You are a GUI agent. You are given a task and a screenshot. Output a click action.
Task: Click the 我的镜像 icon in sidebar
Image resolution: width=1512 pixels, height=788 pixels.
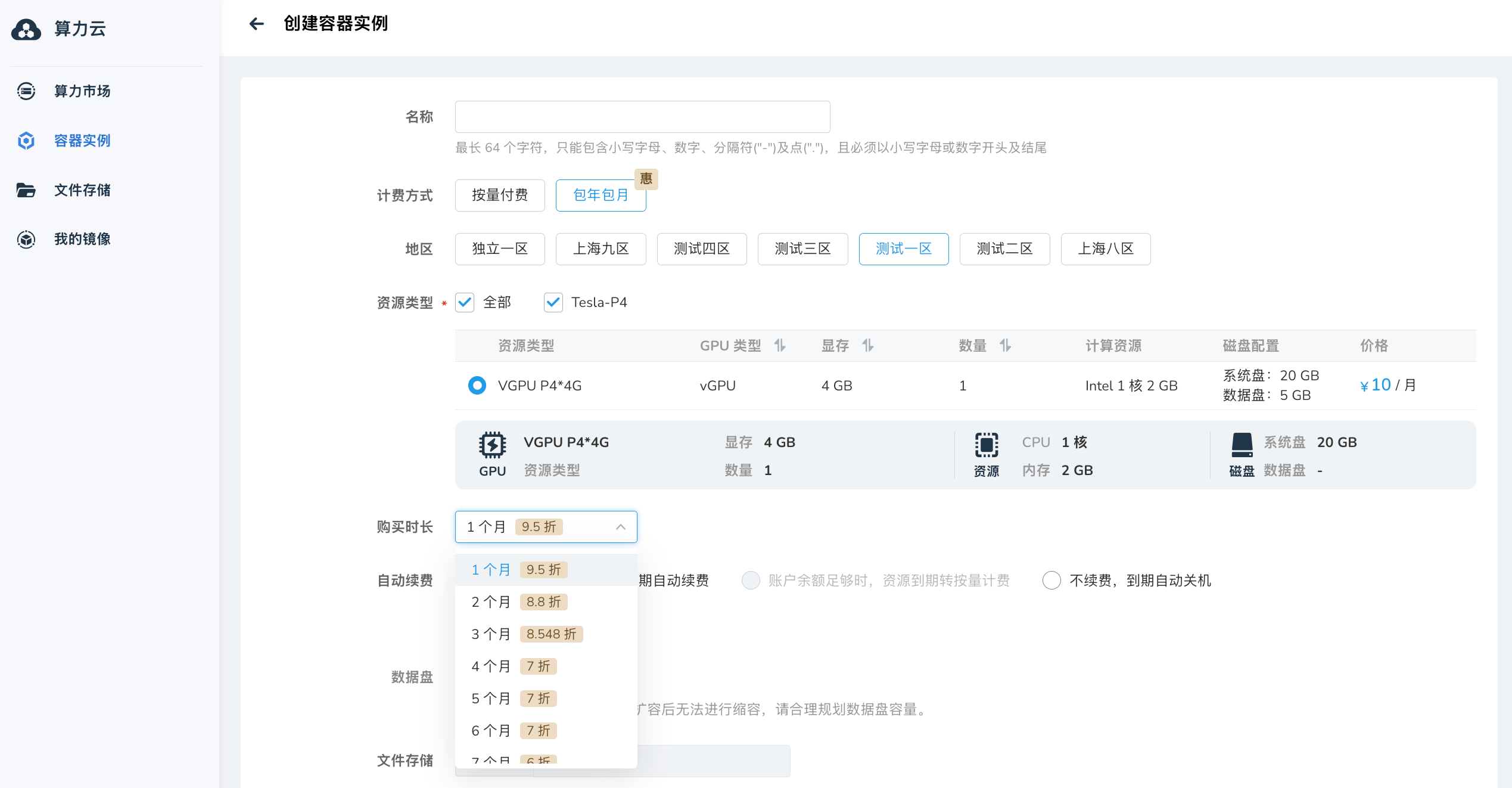26,239
